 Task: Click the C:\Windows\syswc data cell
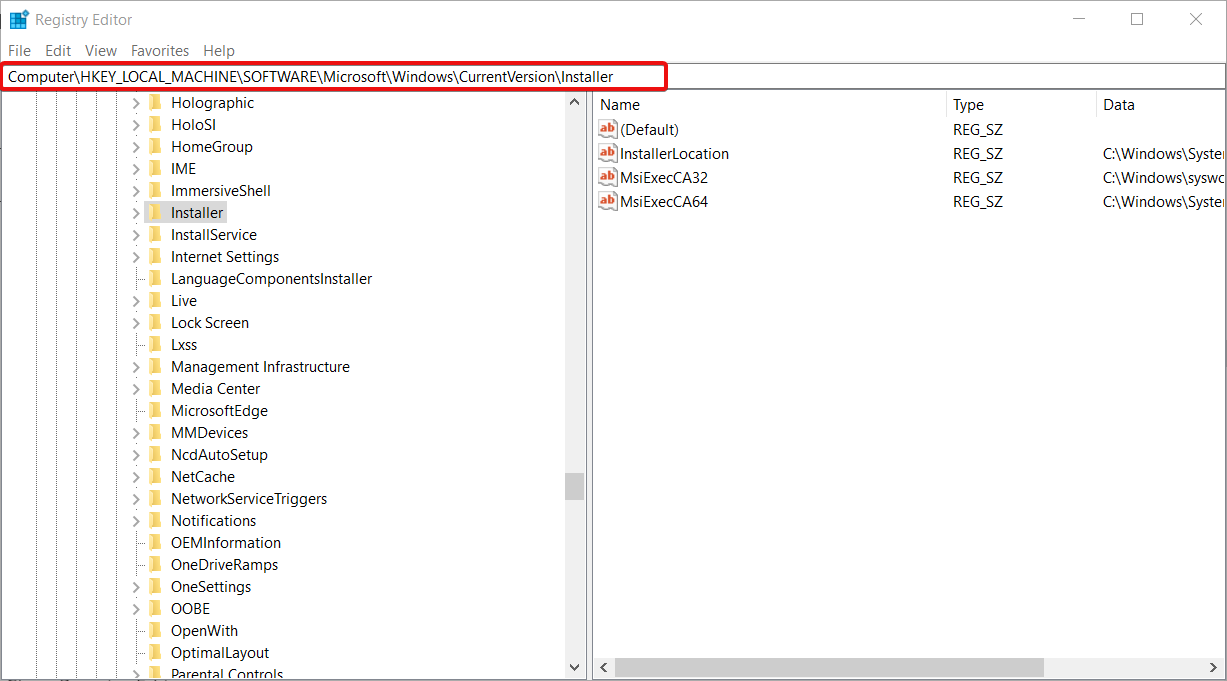(1163, 177)
